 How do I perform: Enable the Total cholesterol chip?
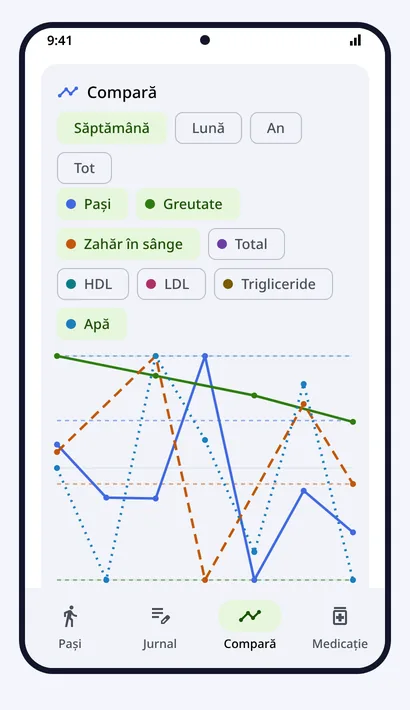pos(246,244)
